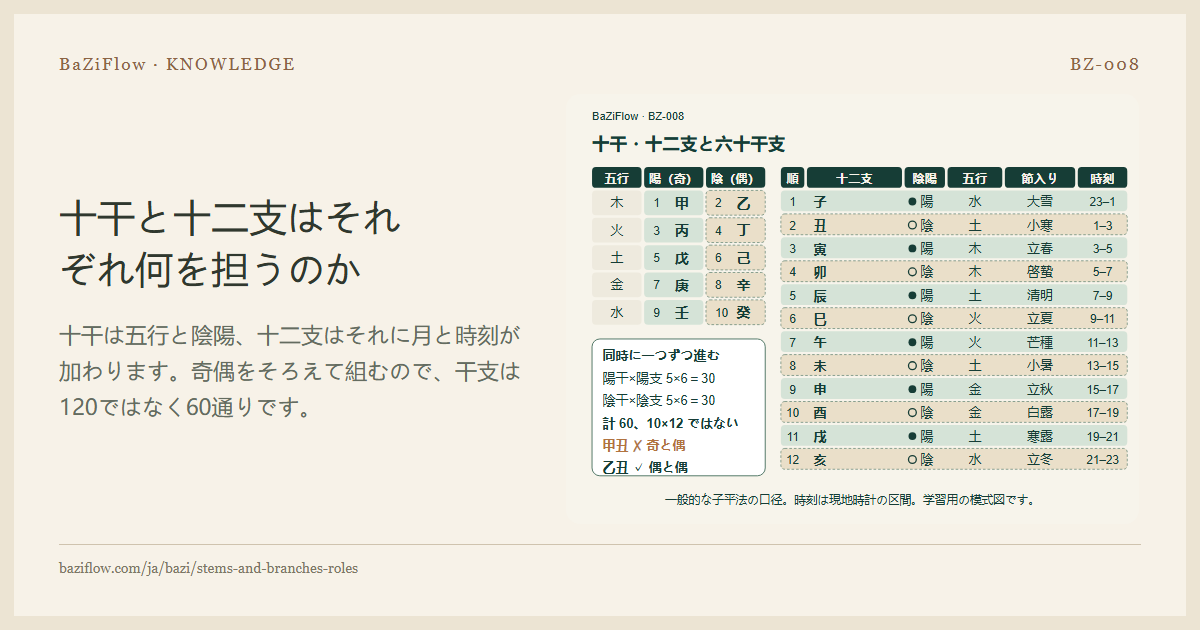This screenshot has width=1200, height=630.
Task: Click the small BaZiFlow · BZ-008 label above the chart
Action: point(638,116)
